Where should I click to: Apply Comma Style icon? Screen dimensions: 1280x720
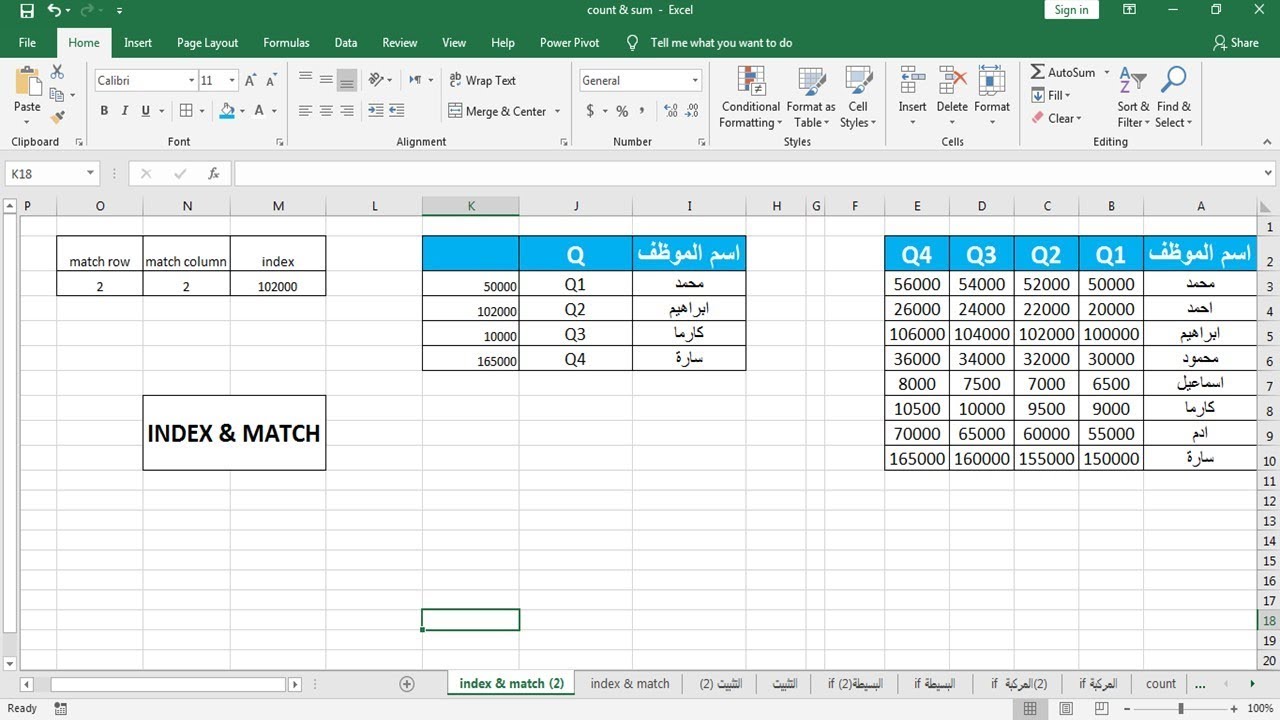click(x=642, y=111)
